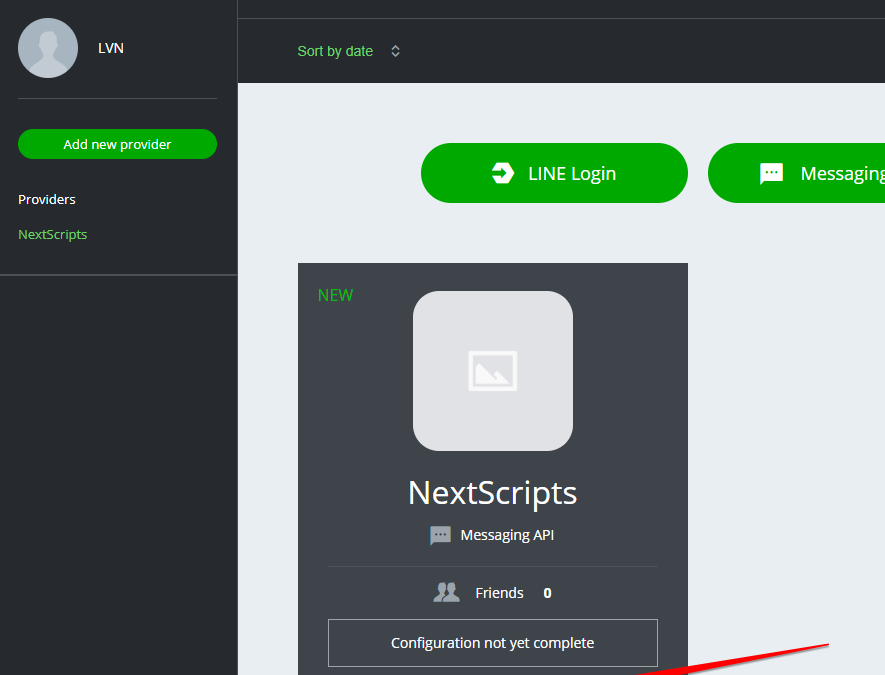Viewport: 885px width, 675px height.
Task: Click the LINE Login arrow icon
Action: click(x=502, y=173)
